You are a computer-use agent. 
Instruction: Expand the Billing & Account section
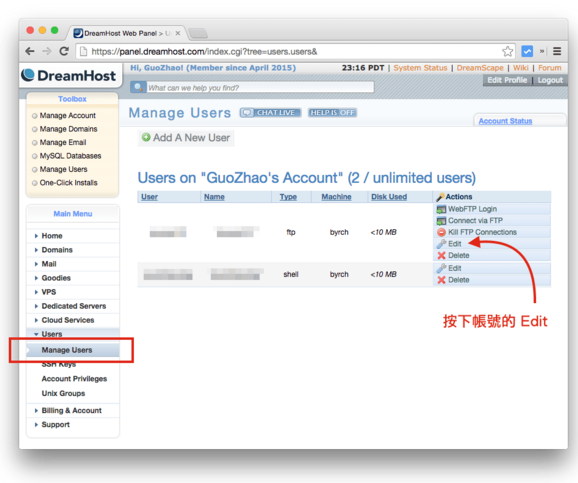pyautogui.click(x=71, y=410)
